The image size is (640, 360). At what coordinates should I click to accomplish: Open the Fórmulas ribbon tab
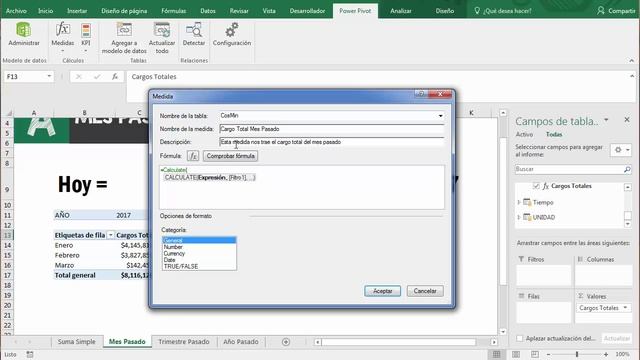pyautogui.click(x=173, y=11)
